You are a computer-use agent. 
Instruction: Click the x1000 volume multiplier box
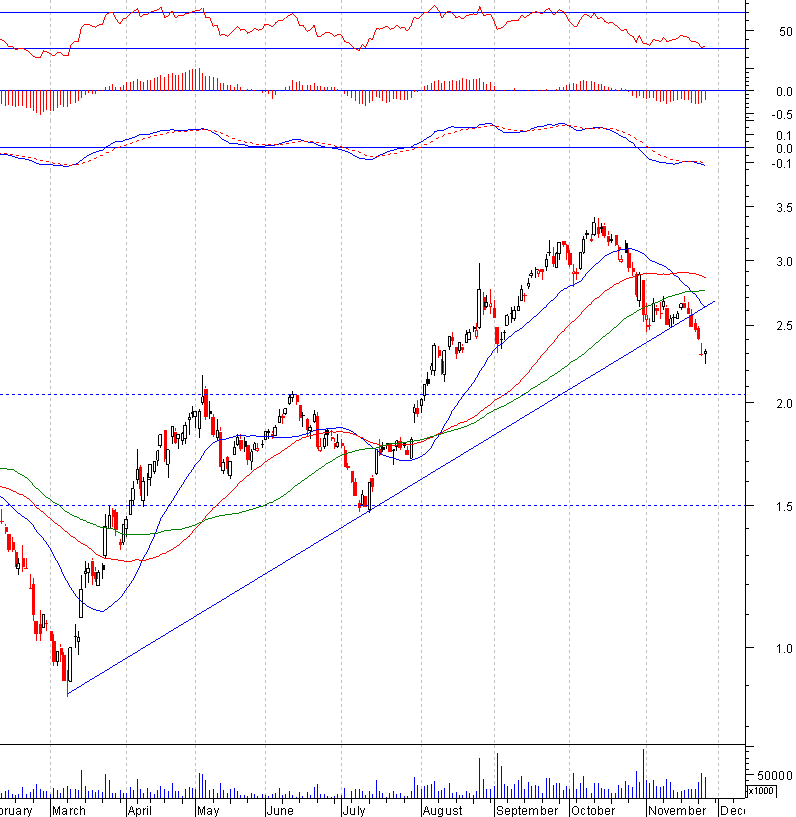761,791
